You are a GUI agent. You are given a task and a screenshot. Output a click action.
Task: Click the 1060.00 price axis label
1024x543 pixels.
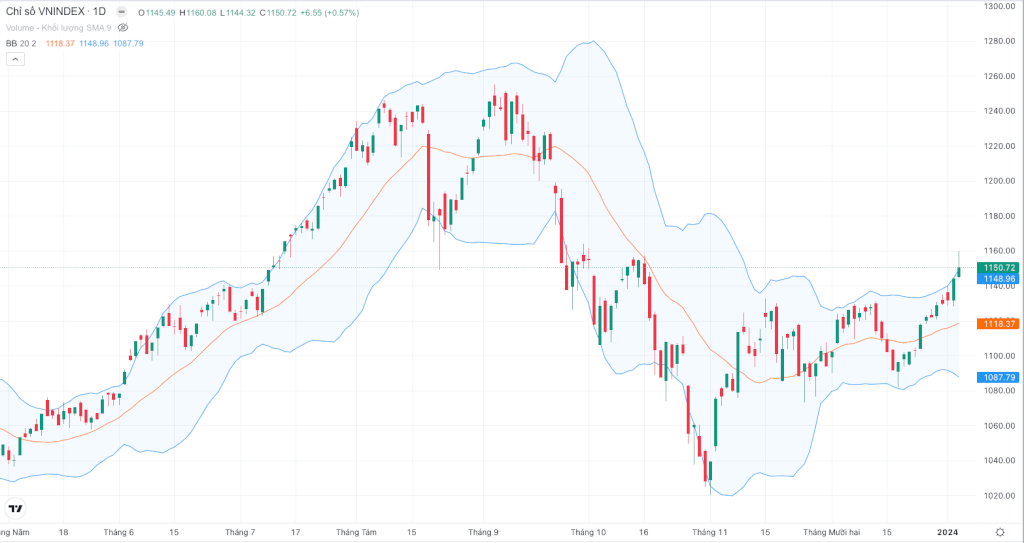(x=999, y=426)
